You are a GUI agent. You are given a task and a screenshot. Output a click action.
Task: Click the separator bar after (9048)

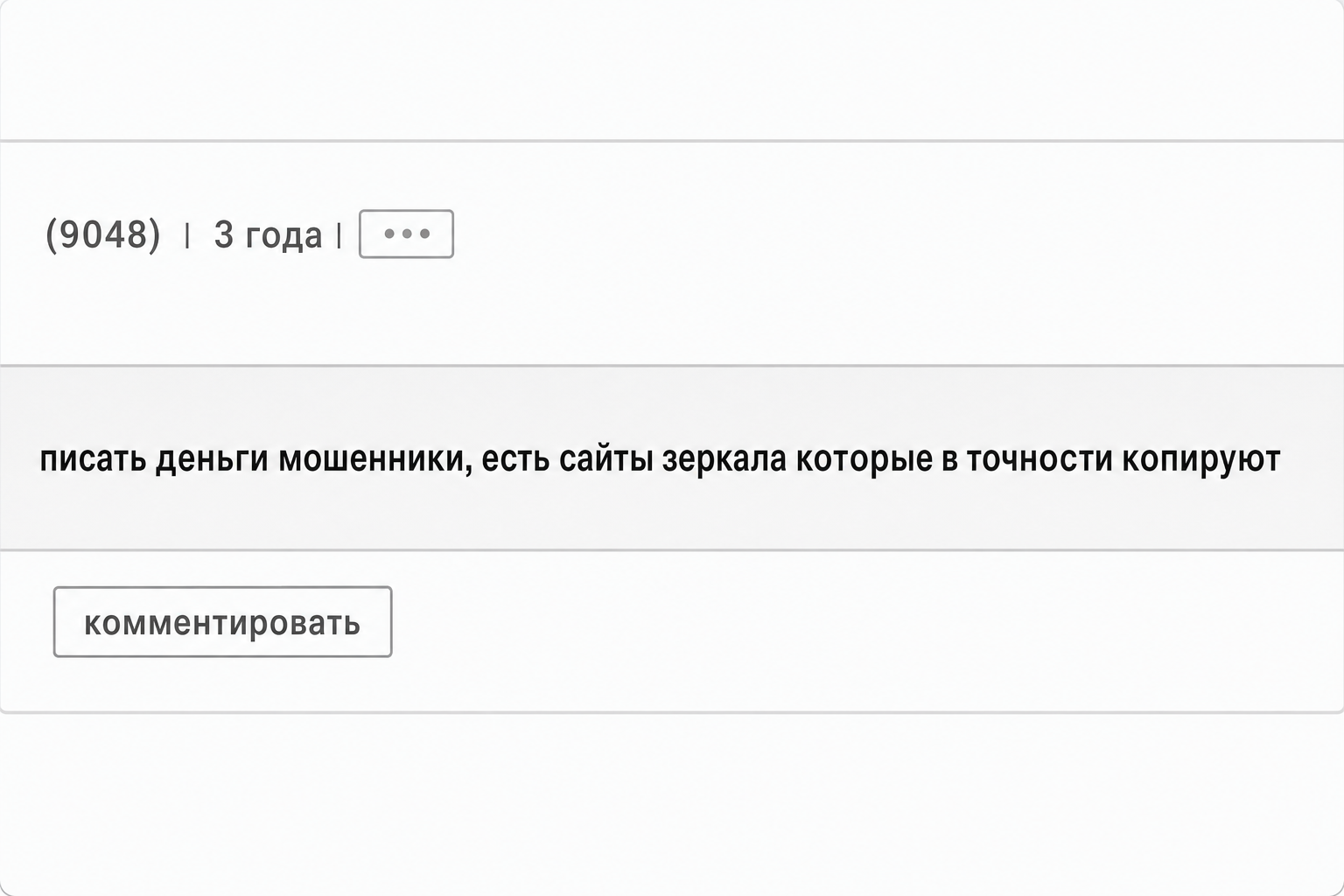pos(187,234)
